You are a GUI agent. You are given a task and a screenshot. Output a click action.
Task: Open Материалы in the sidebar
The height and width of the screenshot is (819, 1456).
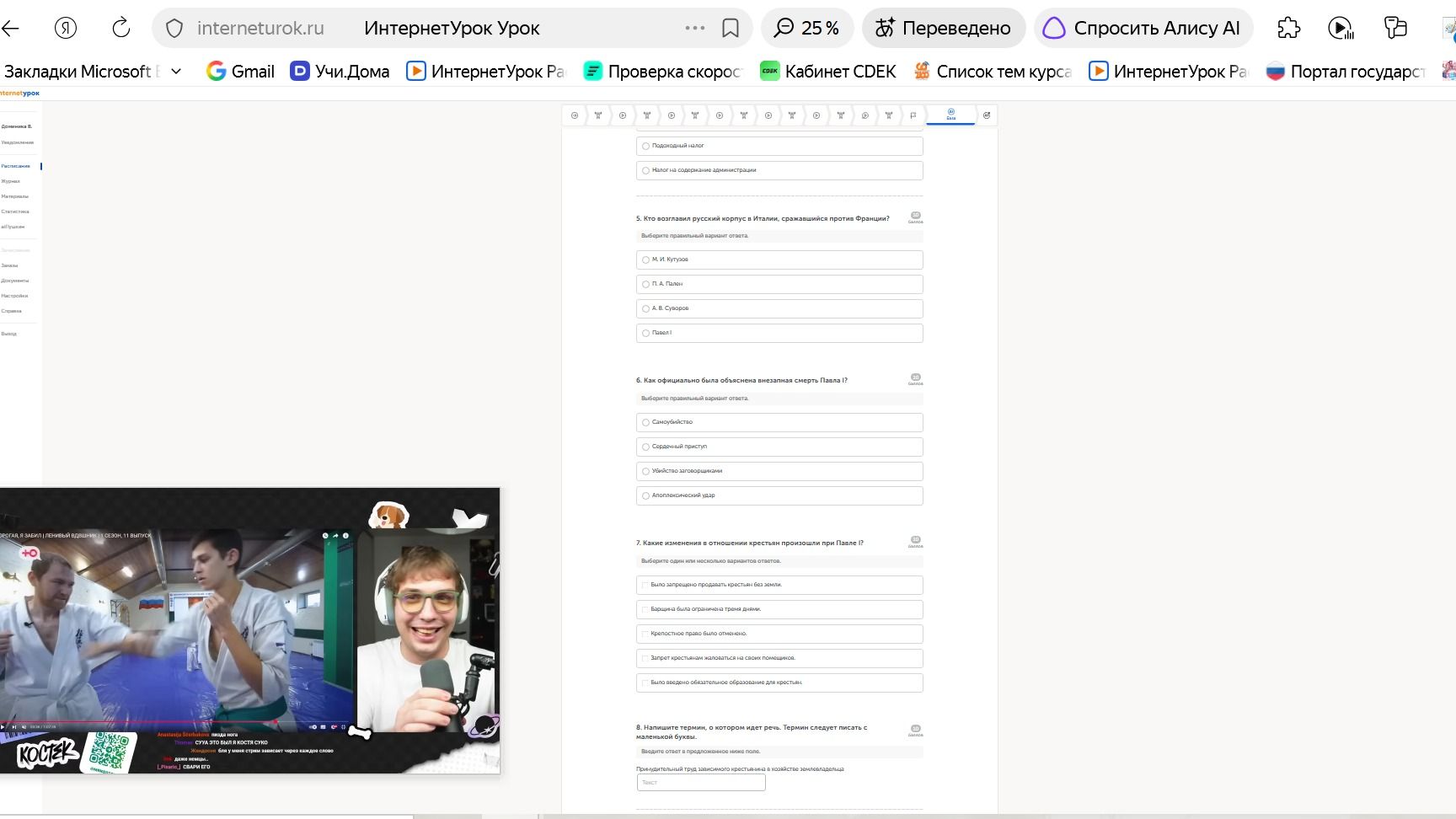pyautogui.click(x=14, y=196)
